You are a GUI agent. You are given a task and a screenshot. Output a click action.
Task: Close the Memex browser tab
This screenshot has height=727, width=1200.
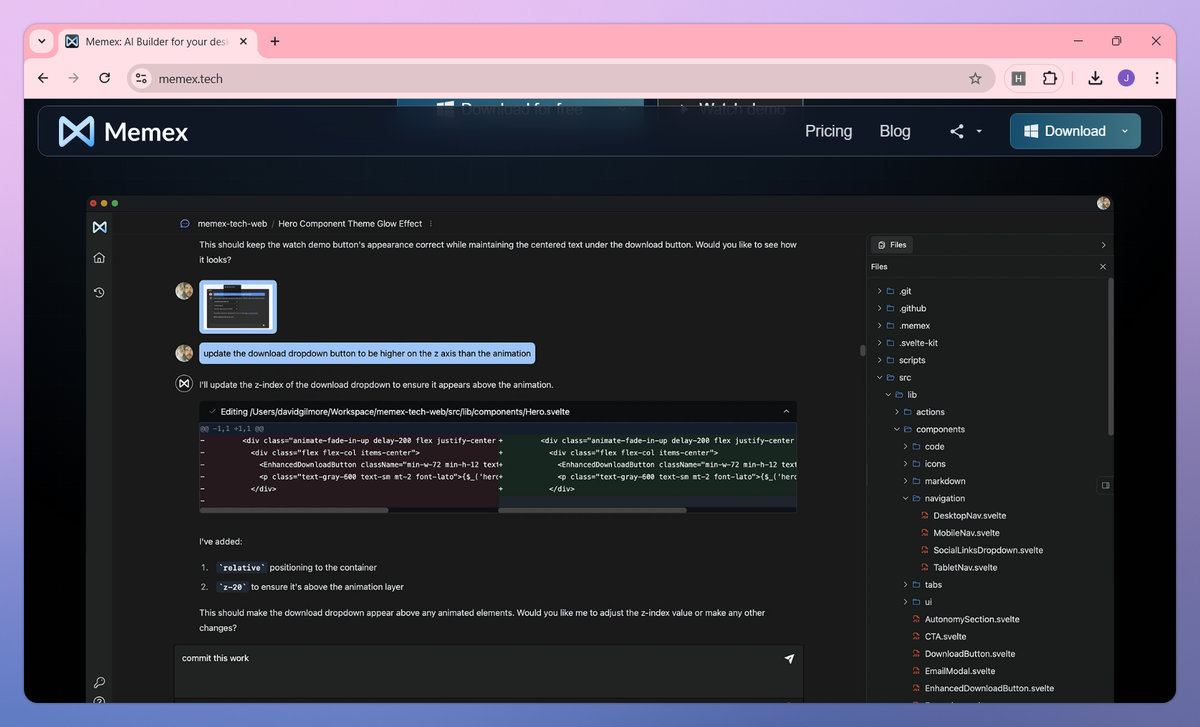245,41
